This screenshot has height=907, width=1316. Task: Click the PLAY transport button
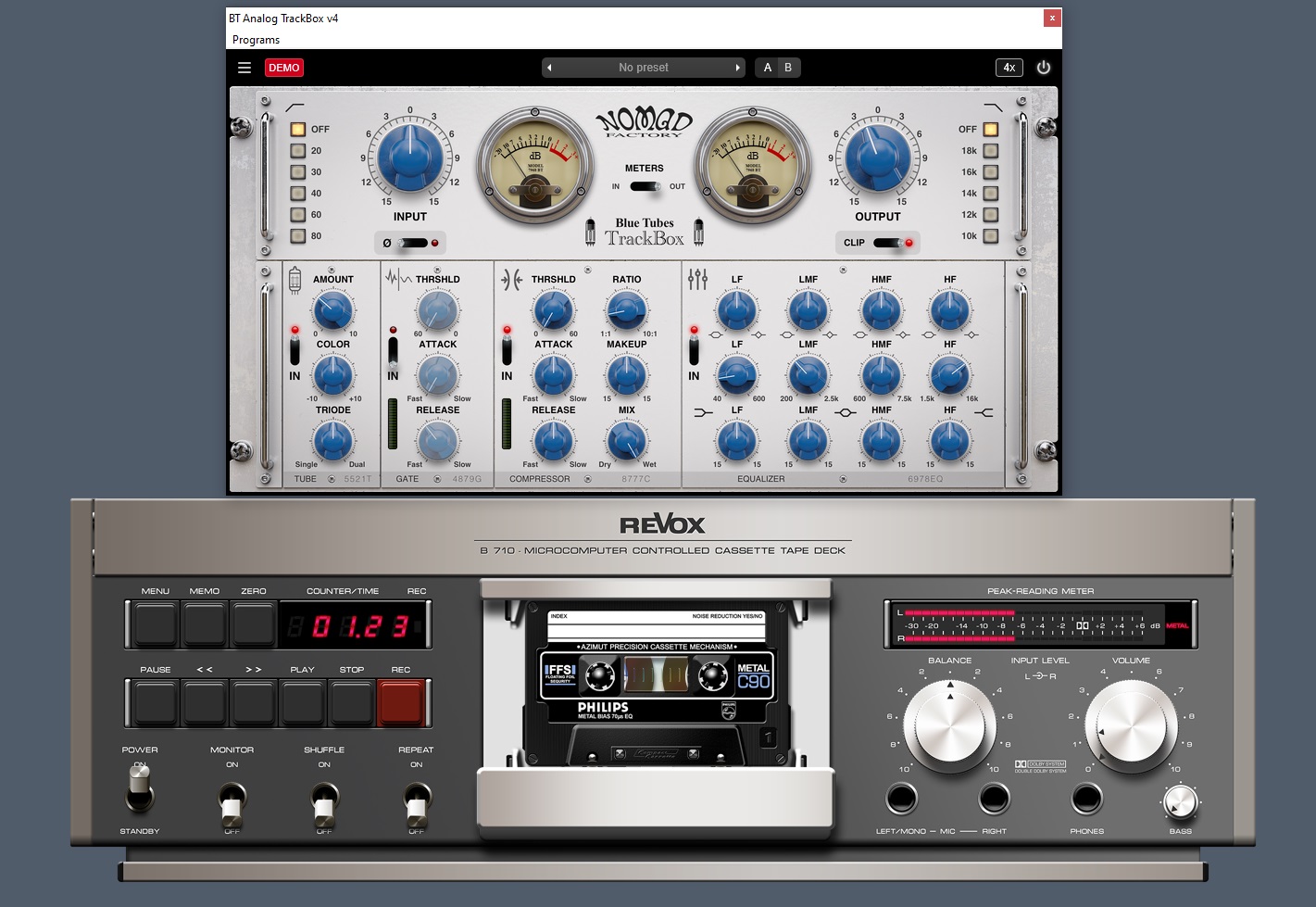click(x=303, y=703)
